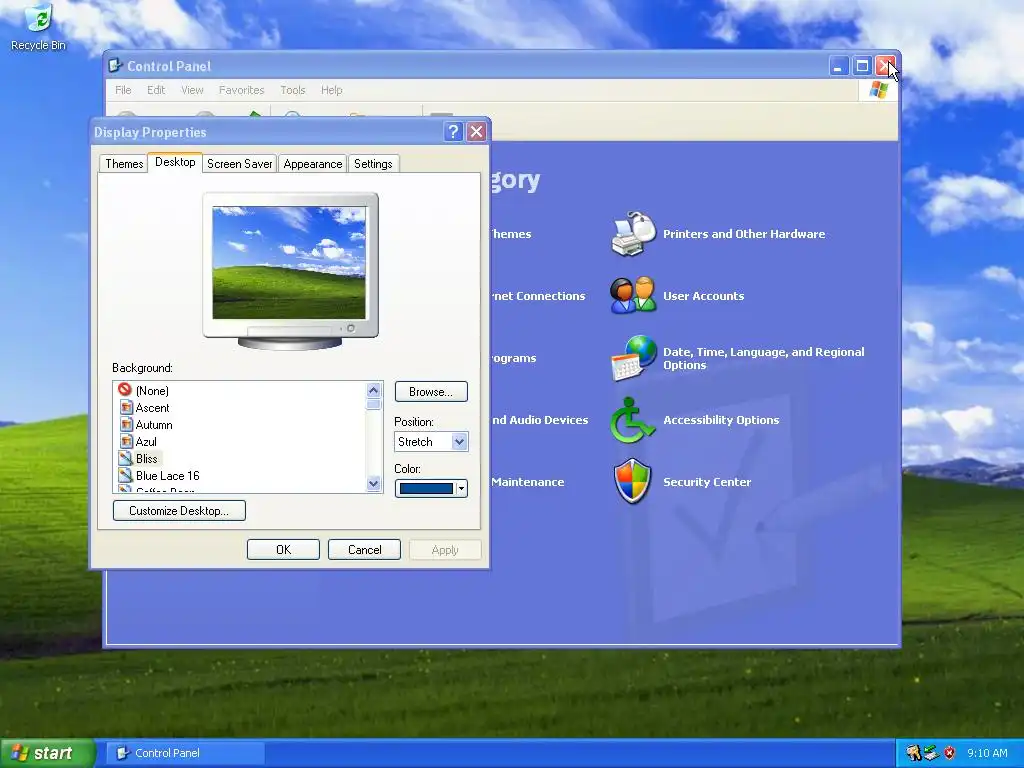Go to the Settings tab

pyautogui.click(x=373, y=163)
